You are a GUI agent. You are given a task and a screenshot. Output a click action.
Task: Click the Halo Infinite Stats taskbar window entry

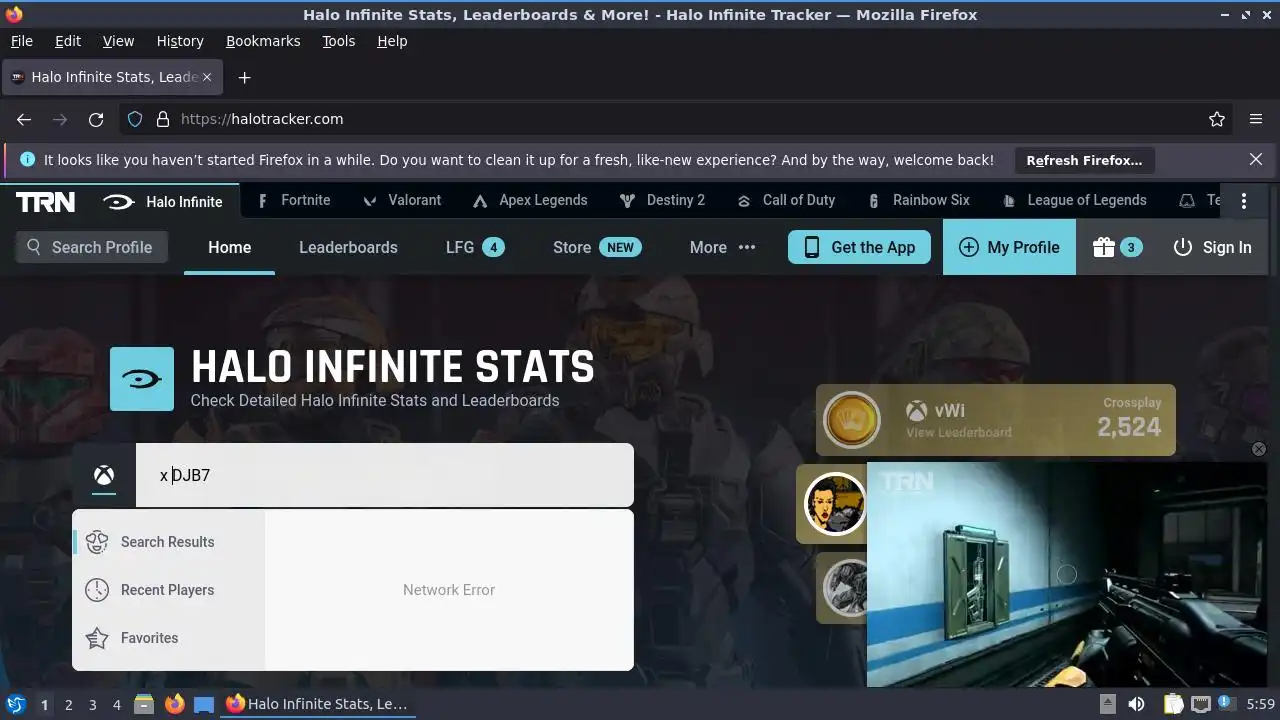click(318, 704)
